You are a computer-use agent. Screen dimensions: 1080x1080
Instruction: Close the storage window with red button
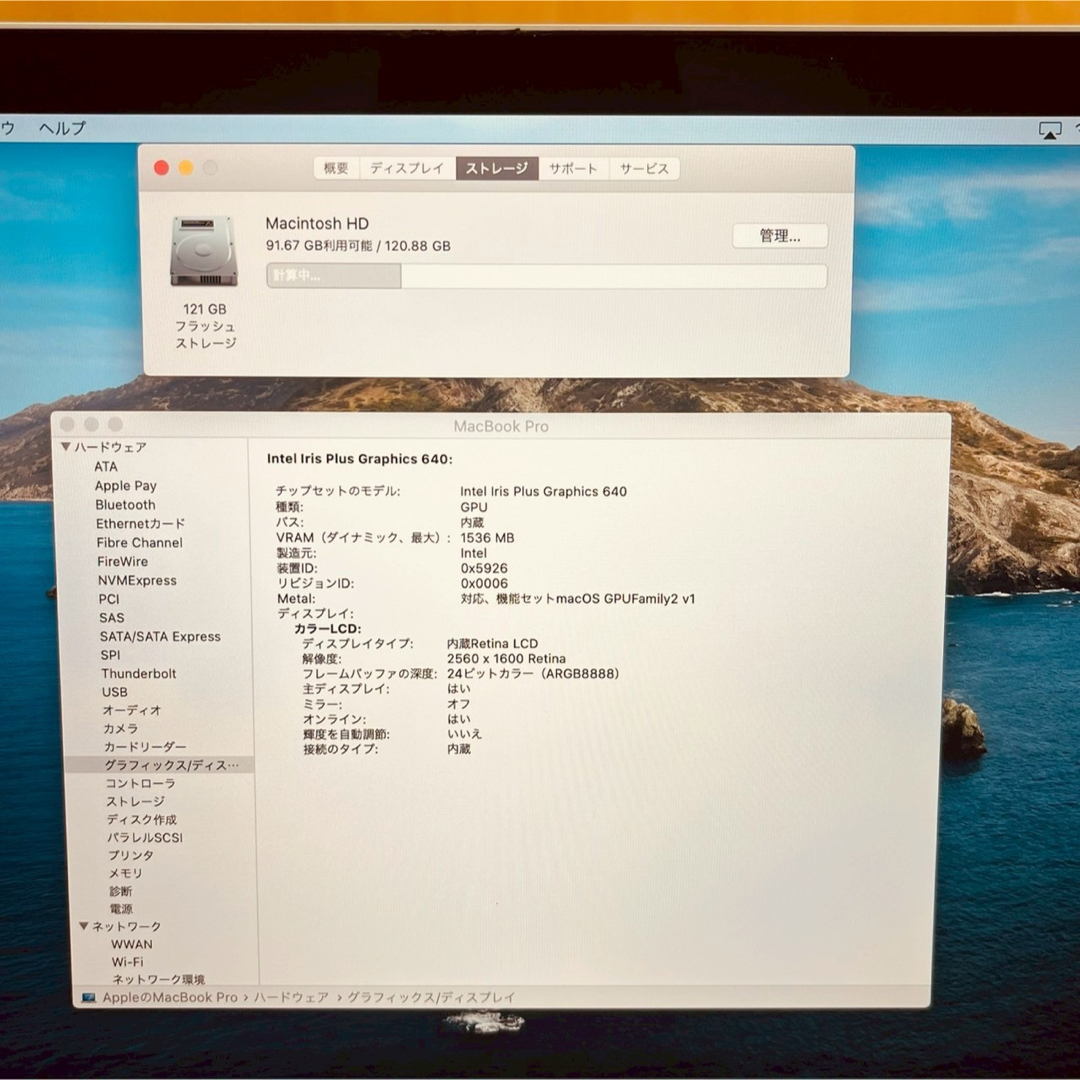162,168
